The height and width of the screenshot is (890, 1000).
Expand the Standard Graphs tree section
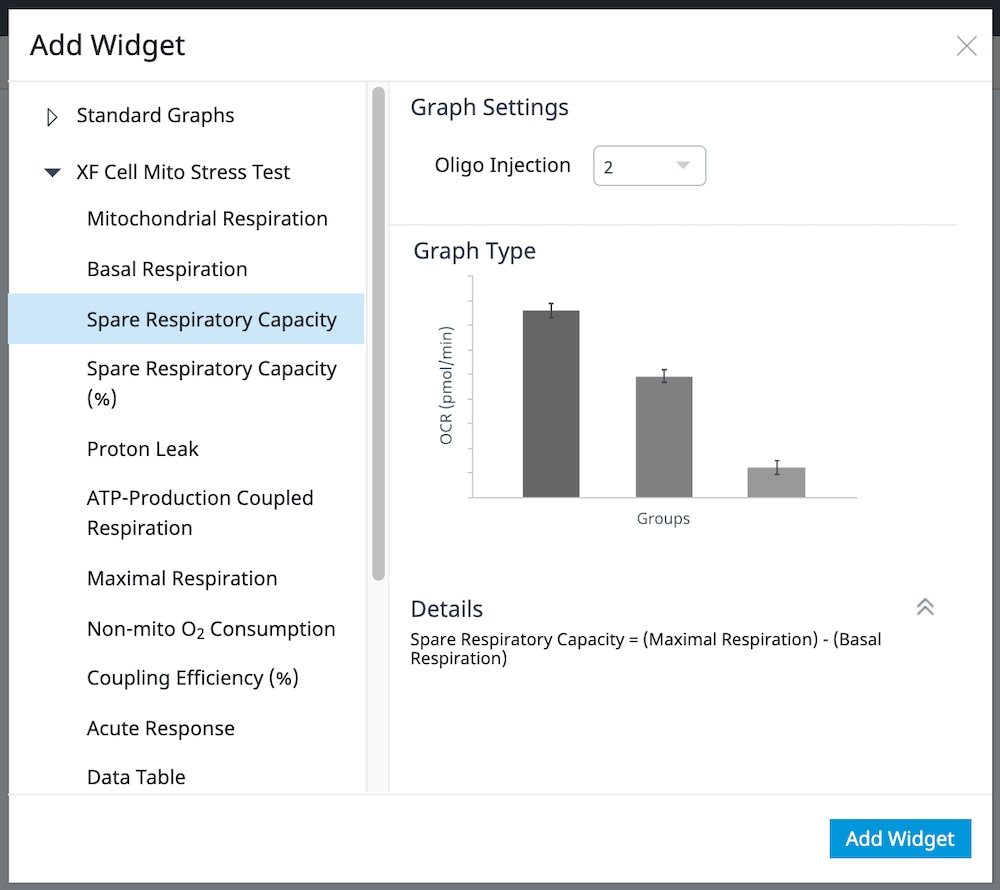pyautogui.click(x=53, y=117)
